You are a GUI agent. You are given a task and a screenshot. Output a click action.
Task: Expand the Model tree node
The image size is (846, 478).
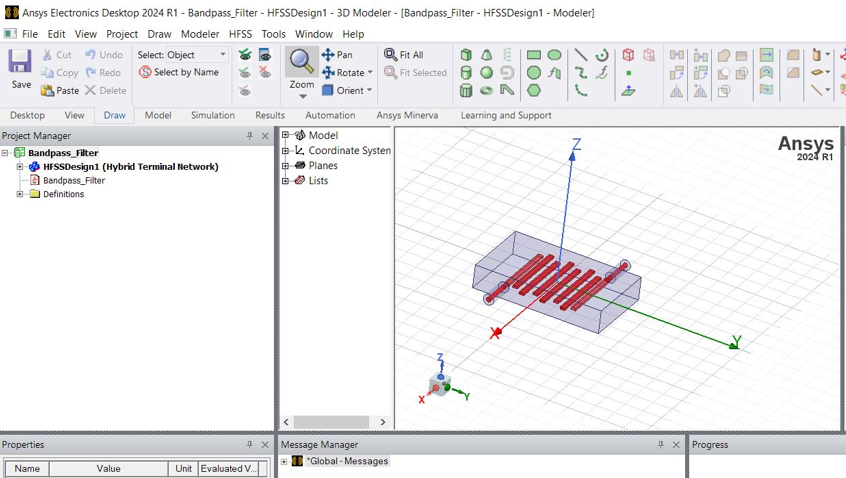tap(285, 135)
